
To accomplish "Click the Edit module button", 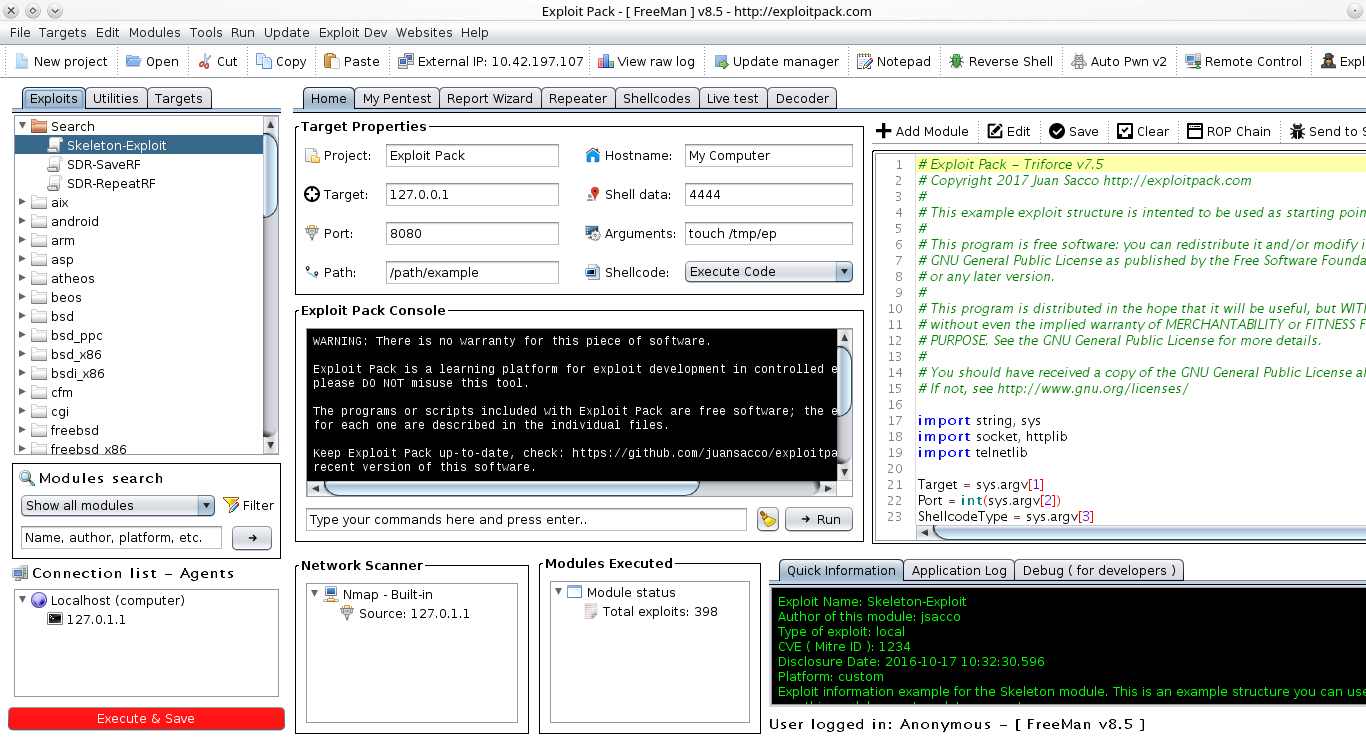I will click(x=1009, y=131).
